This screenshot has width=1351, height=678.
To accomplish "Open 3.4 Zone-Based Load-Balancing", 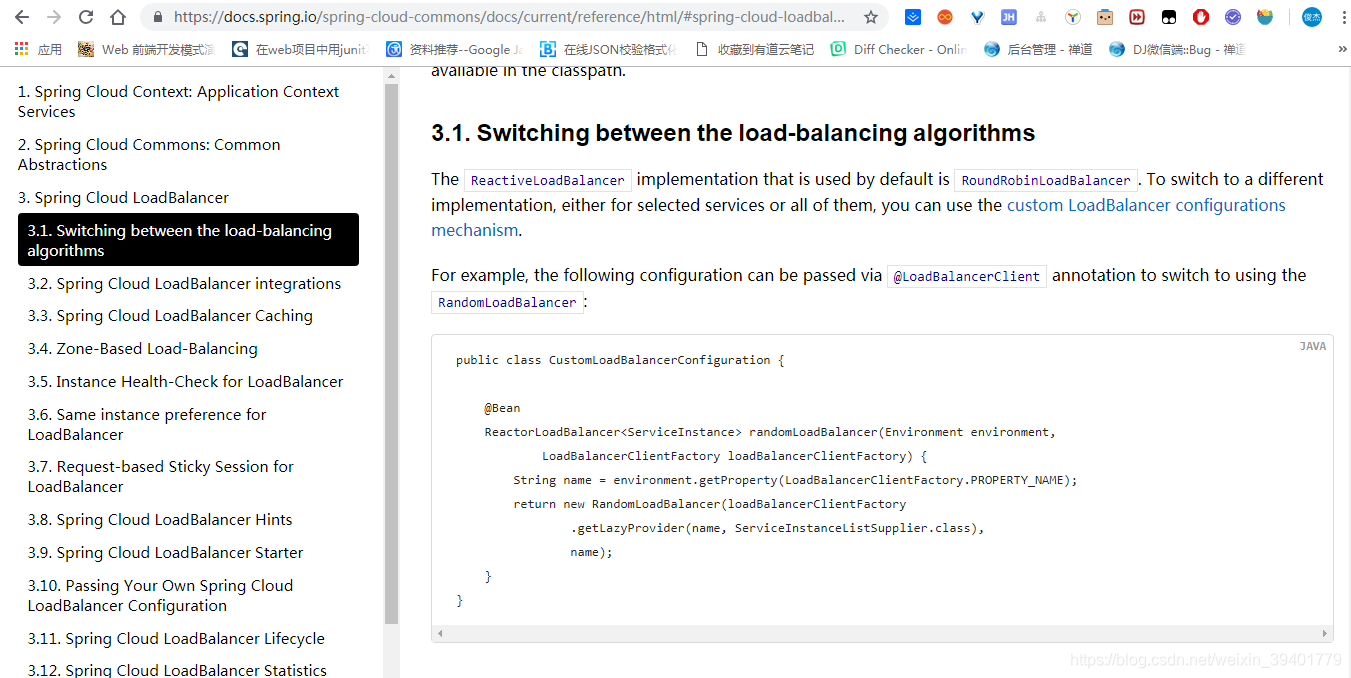I will [x=142, y=348].
